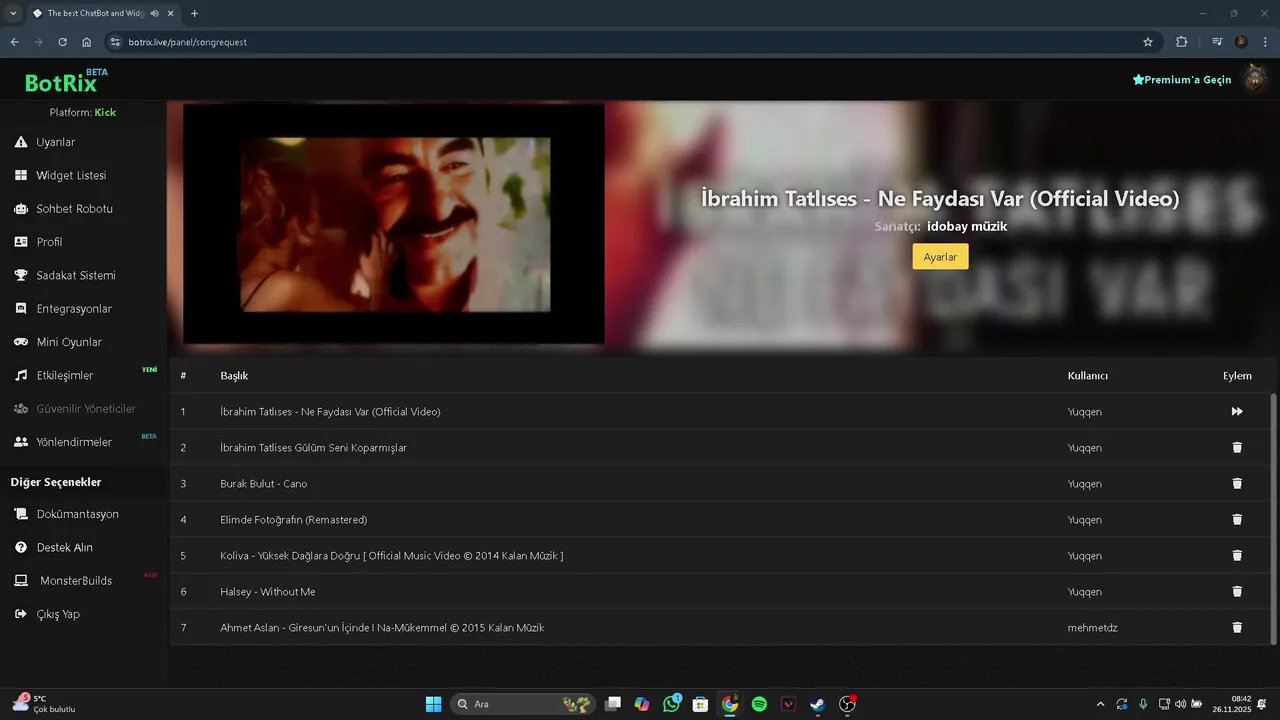Click taskbar search box Ara
Viewport: 1280px width, 720px height.
(521, 704)
